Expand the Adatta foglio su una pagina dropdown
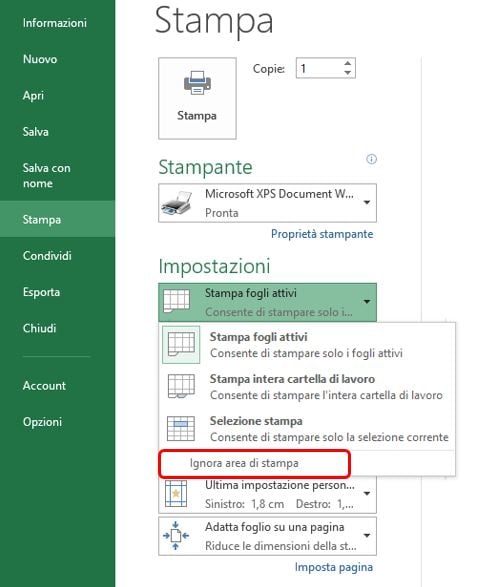This screenshot has width=501, height=587. 367,536
